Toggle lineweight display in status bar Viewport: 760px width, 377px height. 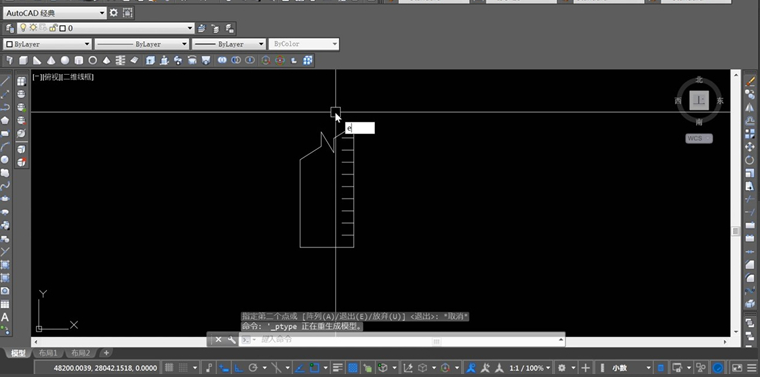(338, 368)
